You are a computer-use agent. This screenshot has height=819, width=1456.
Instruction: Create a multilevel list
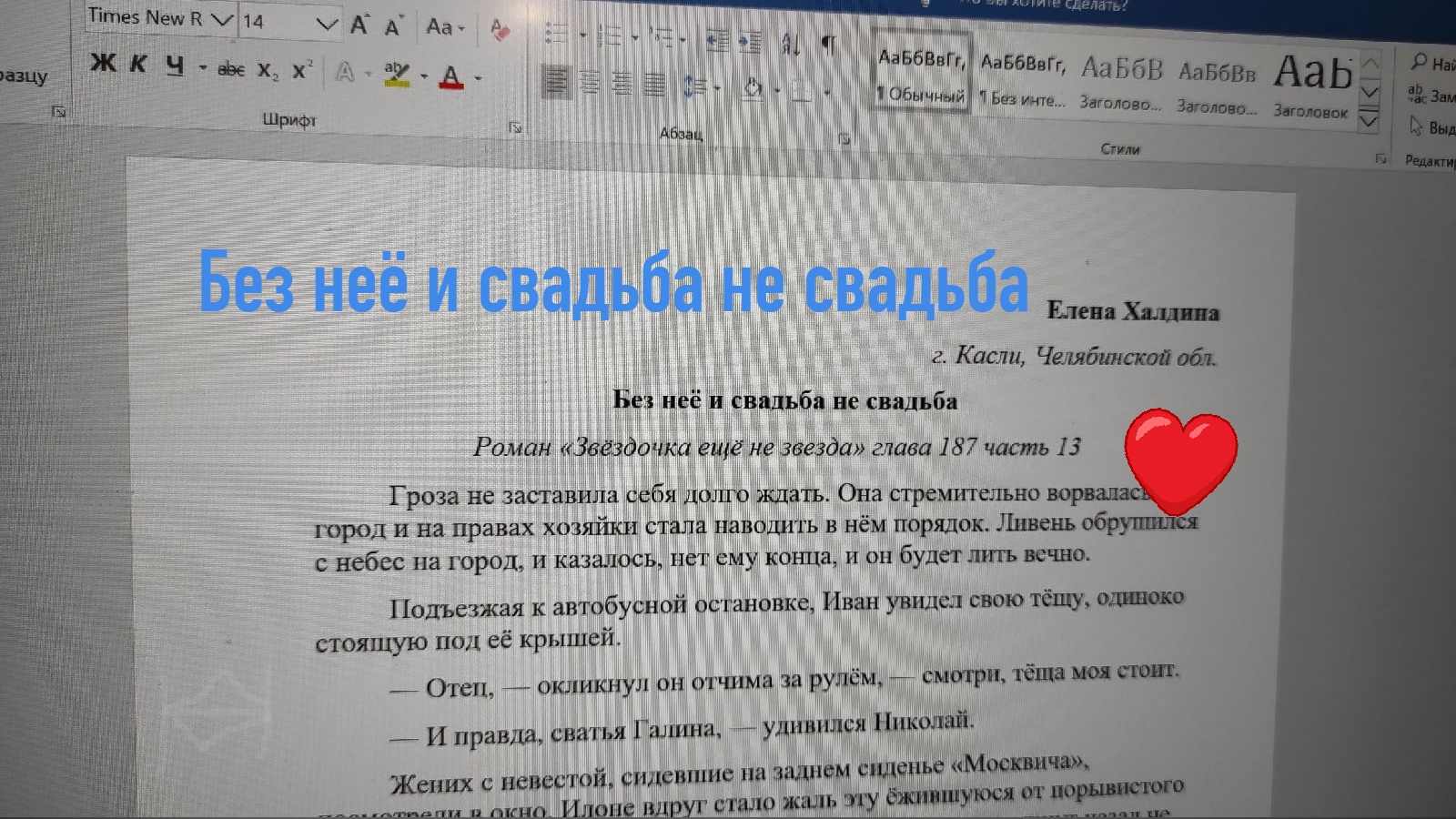click(662, 38)
